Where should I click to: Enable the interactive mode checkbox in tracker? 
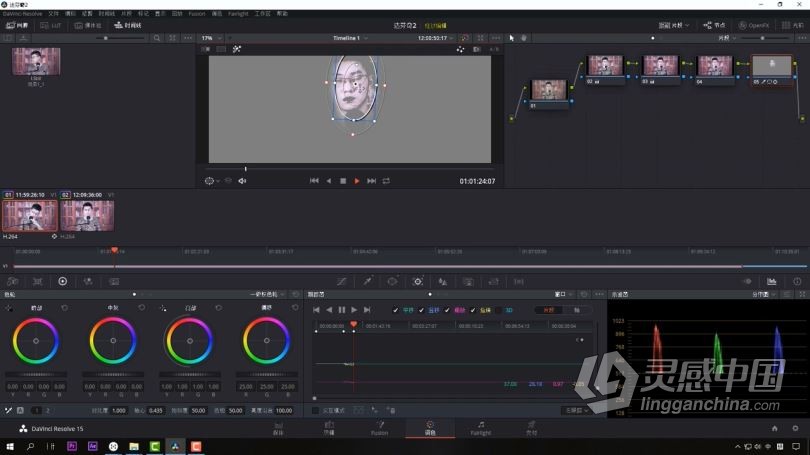315,411
